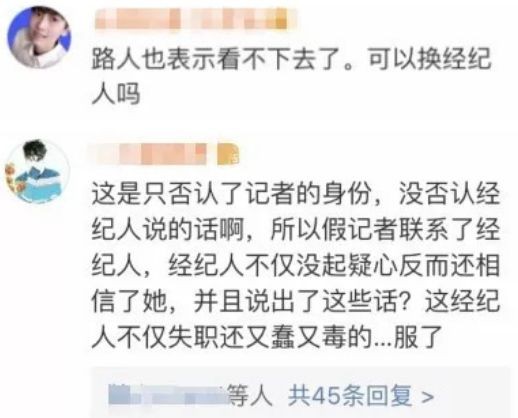Open the first commenter's photo avatar

pos(40,37)
